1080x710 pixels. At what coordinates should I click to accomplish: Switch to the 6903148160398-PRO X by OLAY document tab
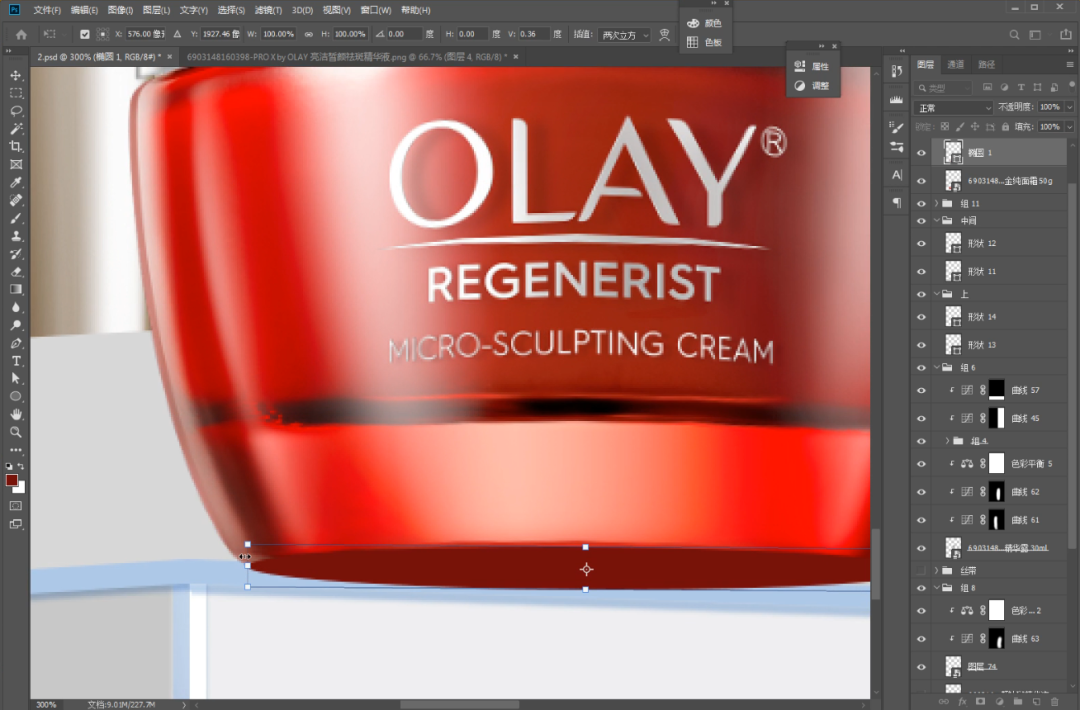(x=347, y=57)
